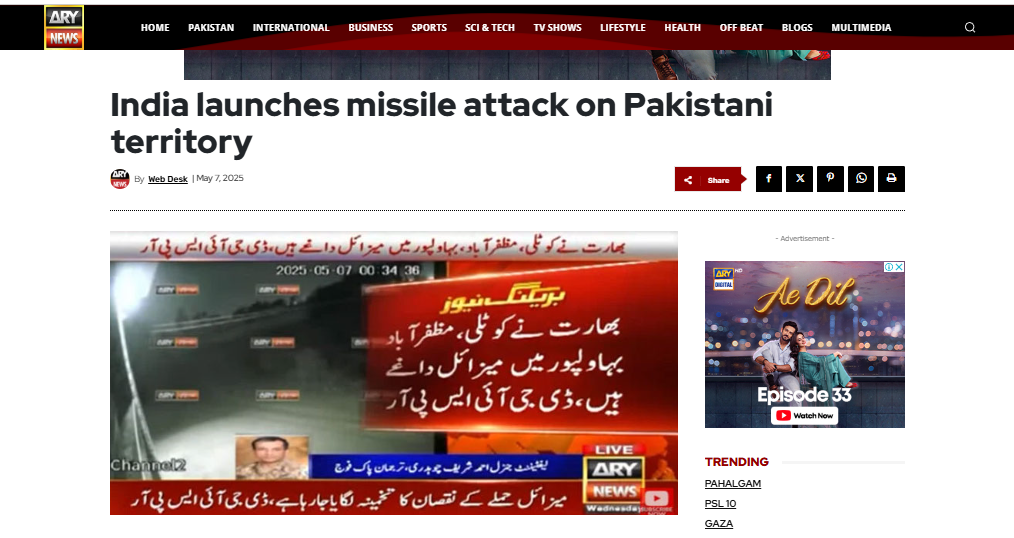Pin article on Pinterest

pyautogui.click(x=830, y=179)
